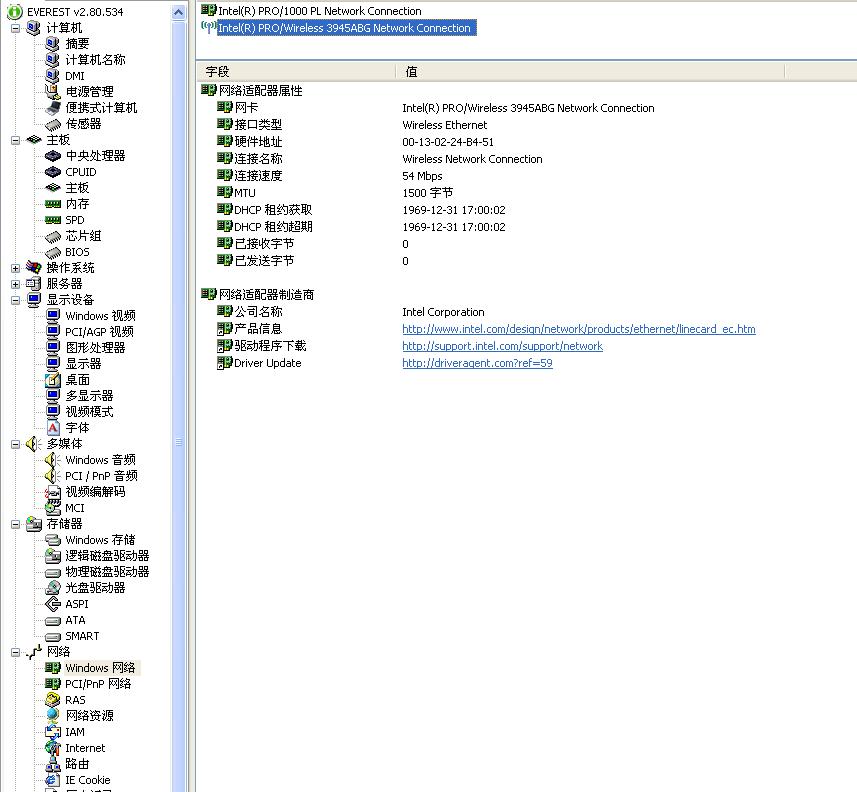Collapse the 存储器 tree node
The height and width of the screenshot is (792, 857).
pos(16,524)
